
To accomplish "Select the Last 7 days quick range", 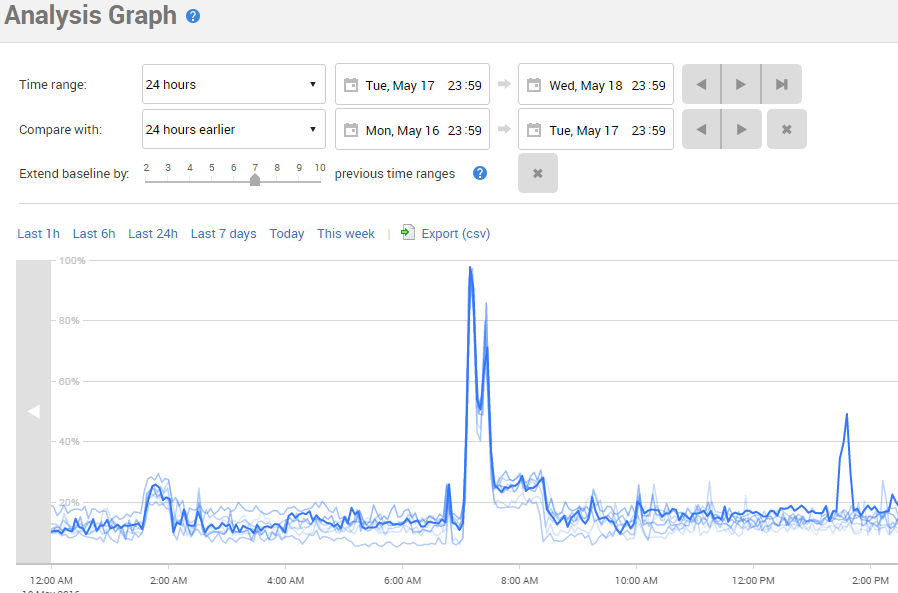I will 223,233.
